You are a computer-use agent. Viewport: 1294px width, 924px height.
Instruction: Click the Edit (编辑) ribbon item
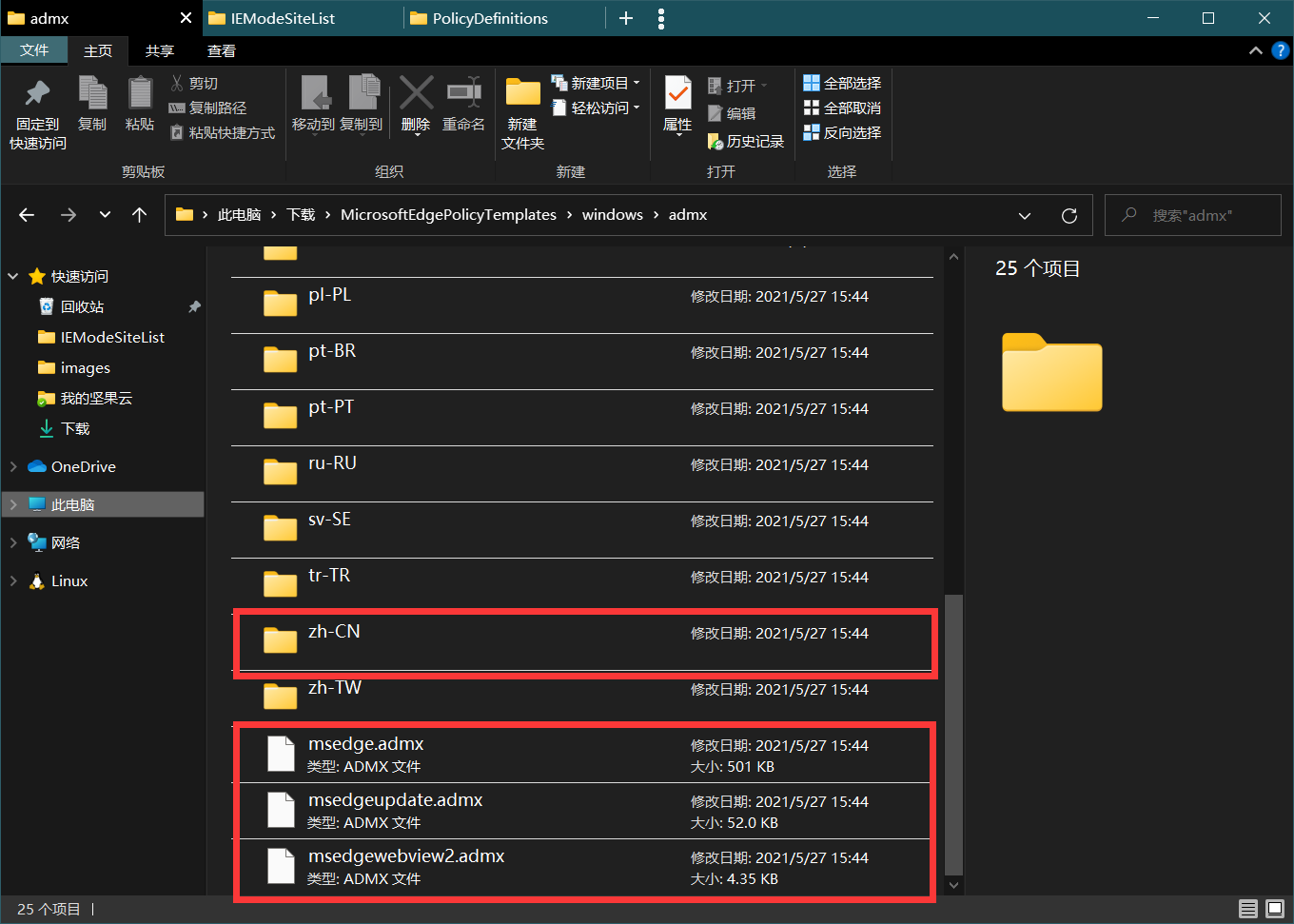[732, 113]
